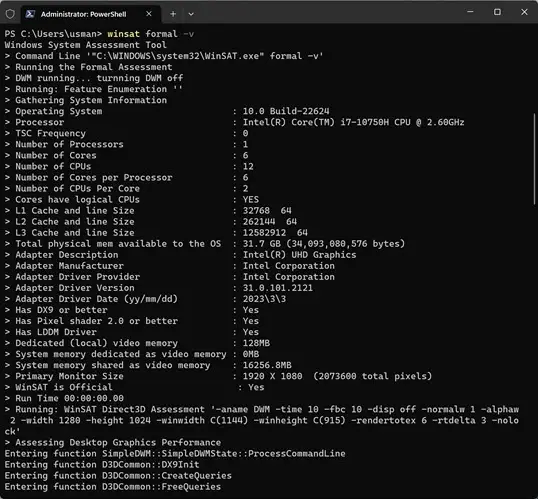
Task: Click the shared video memory '16256.8MB' value
Action: pyautogui.click(x=267, y=365)
